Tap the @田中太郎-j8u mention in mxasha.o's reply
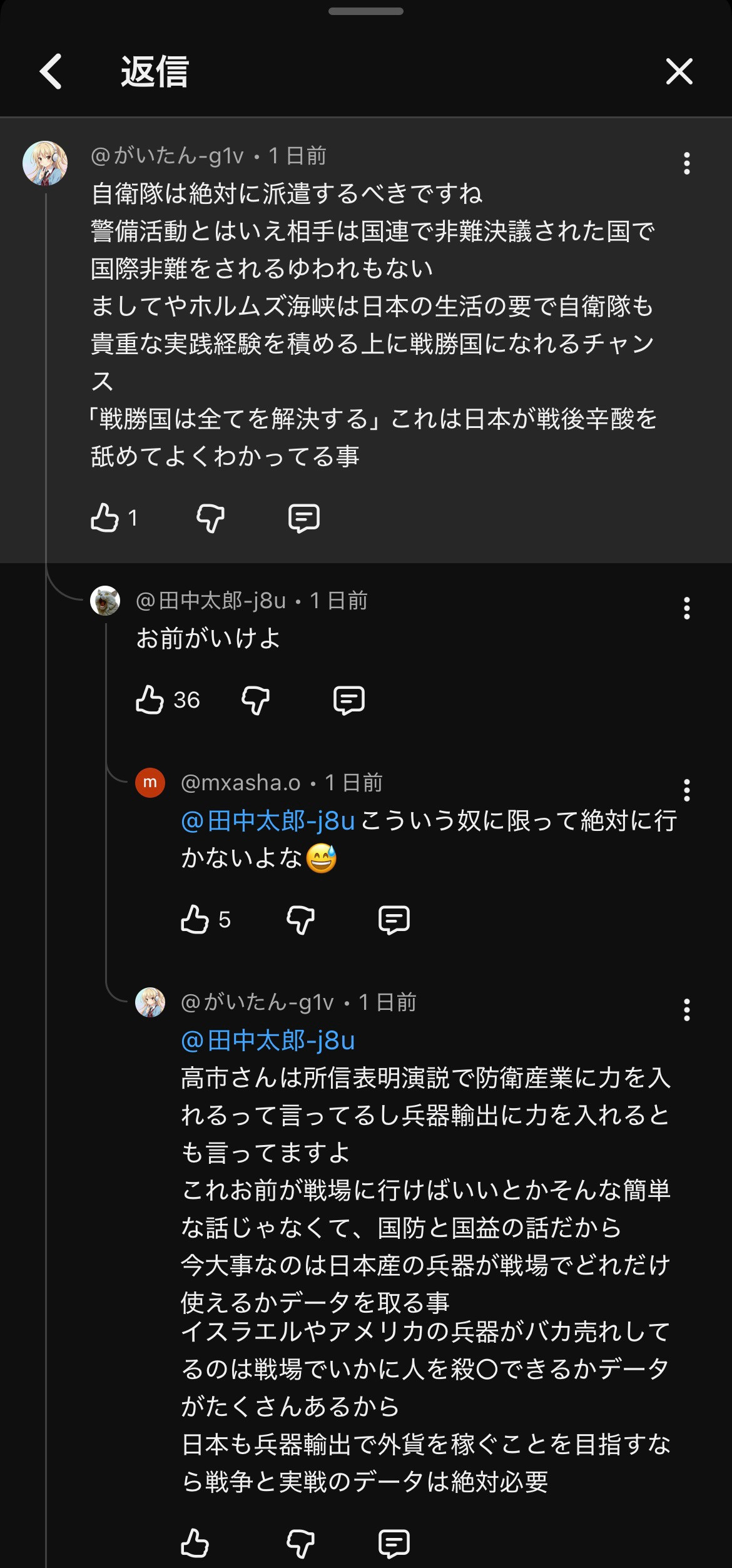Screen dimensions: 732x1568 [268, 821]
